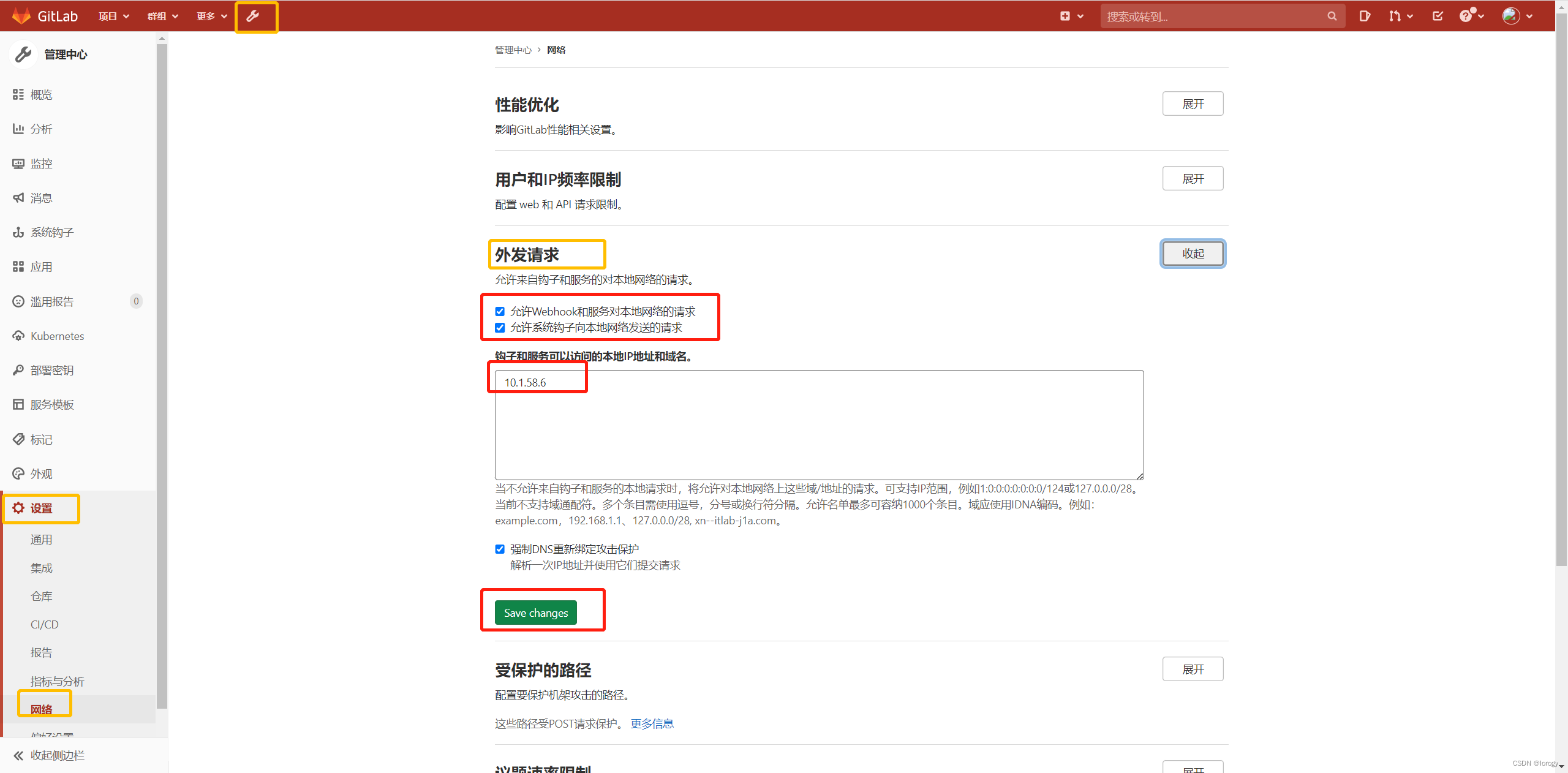Select CI/CD settings submenu item
The height and width of the screenshot is (773, 1568).
coord(45,625)
